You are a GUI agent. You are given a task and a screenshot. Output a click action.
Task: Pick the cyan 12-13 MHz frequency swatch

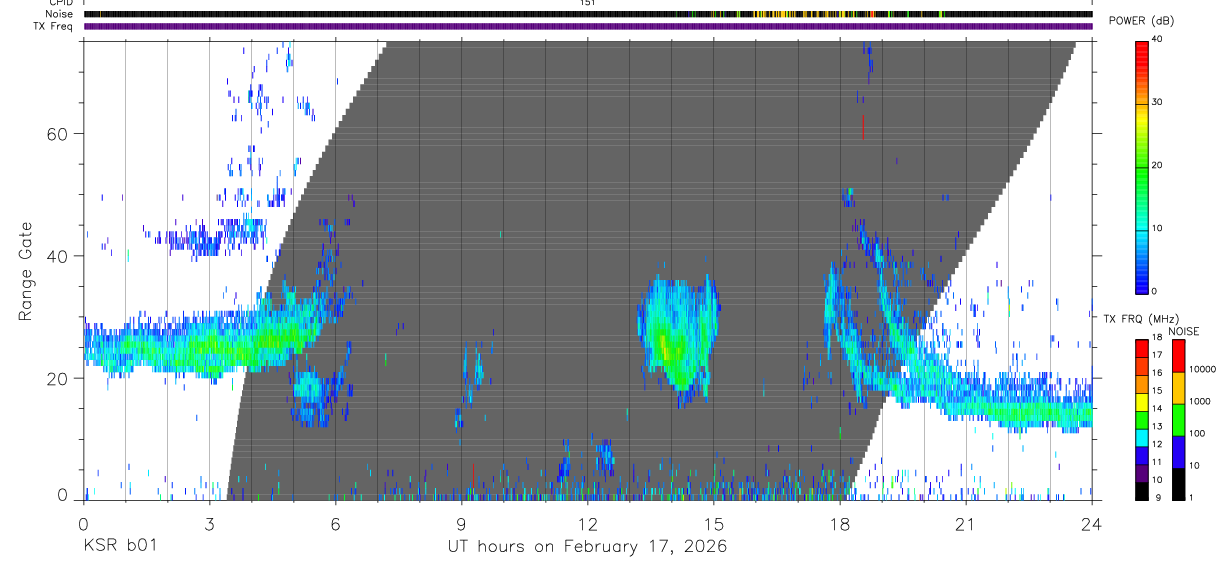coord(1142,438)
